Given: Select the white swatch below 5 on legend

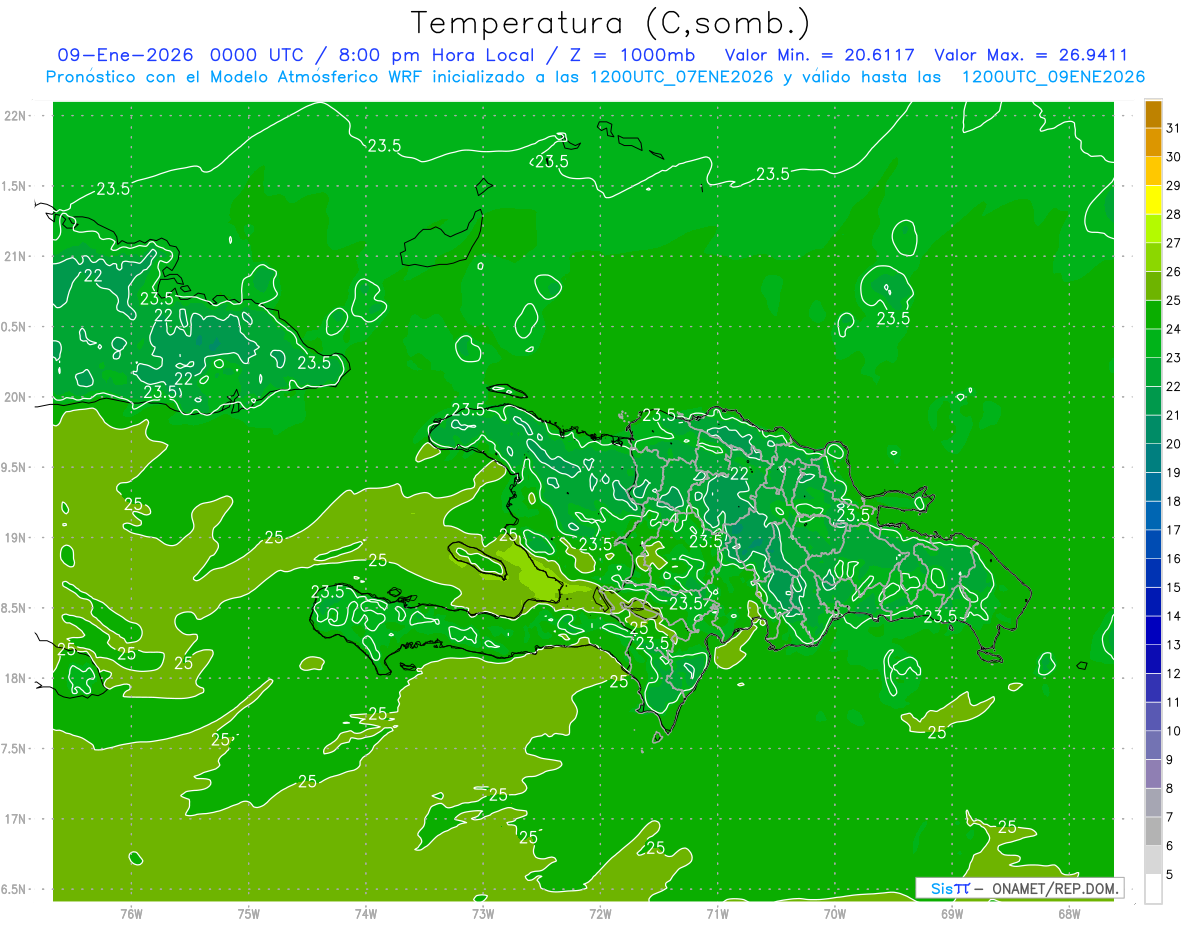Looking at the screenshot, I should (1153, 889).
